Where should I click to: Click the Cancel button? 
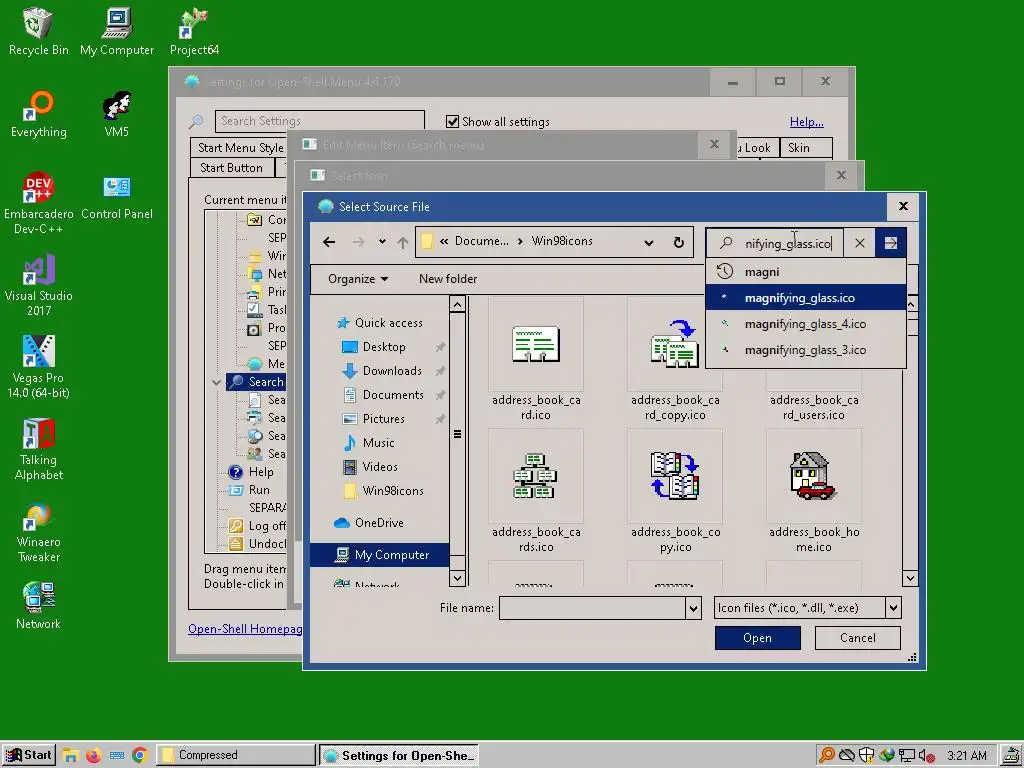[x=857, y=638]
